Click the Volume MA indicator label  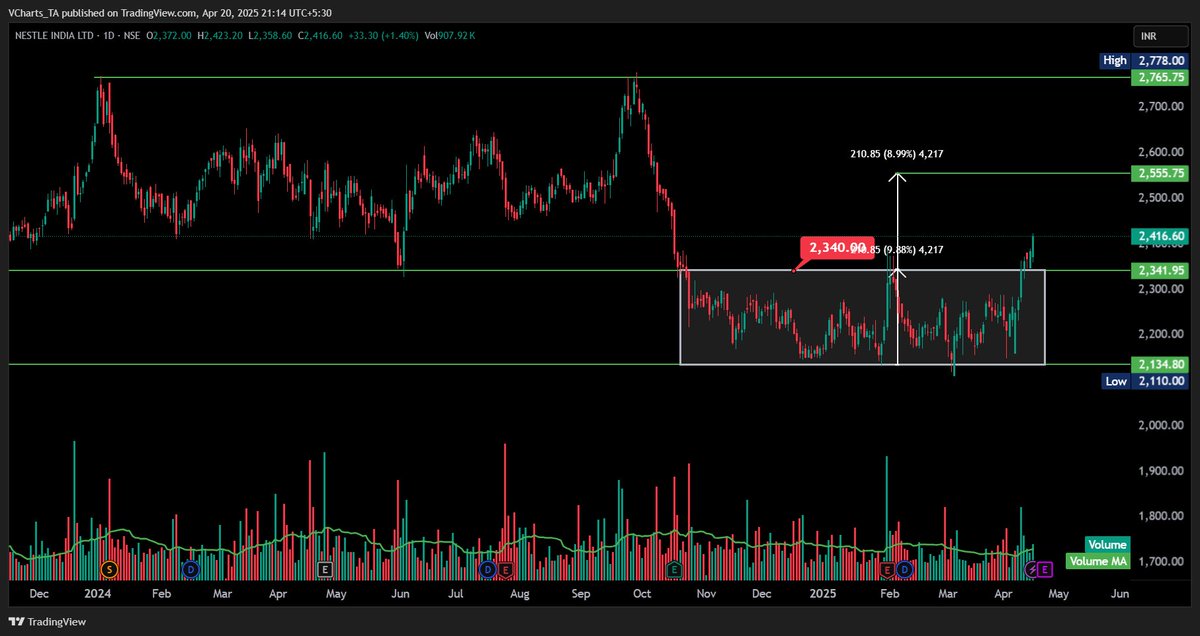(x=1098, y=561)
